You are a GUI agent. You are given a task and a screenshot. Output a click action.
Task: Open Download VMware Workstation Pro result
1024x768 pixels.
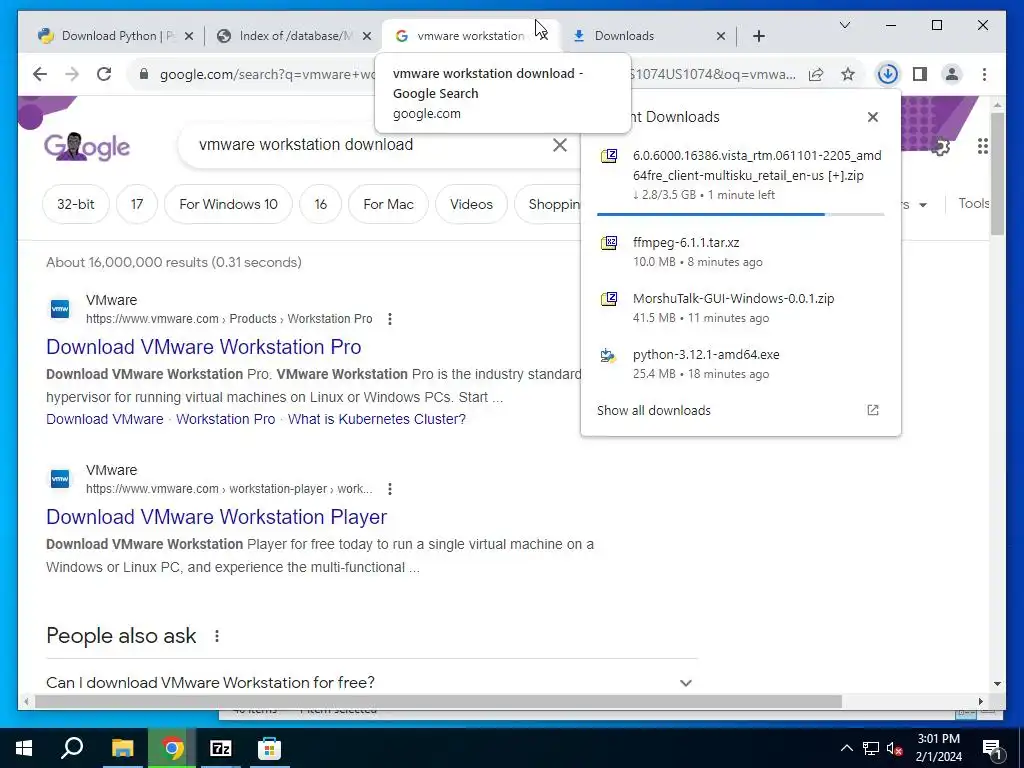tap(204, 347)
